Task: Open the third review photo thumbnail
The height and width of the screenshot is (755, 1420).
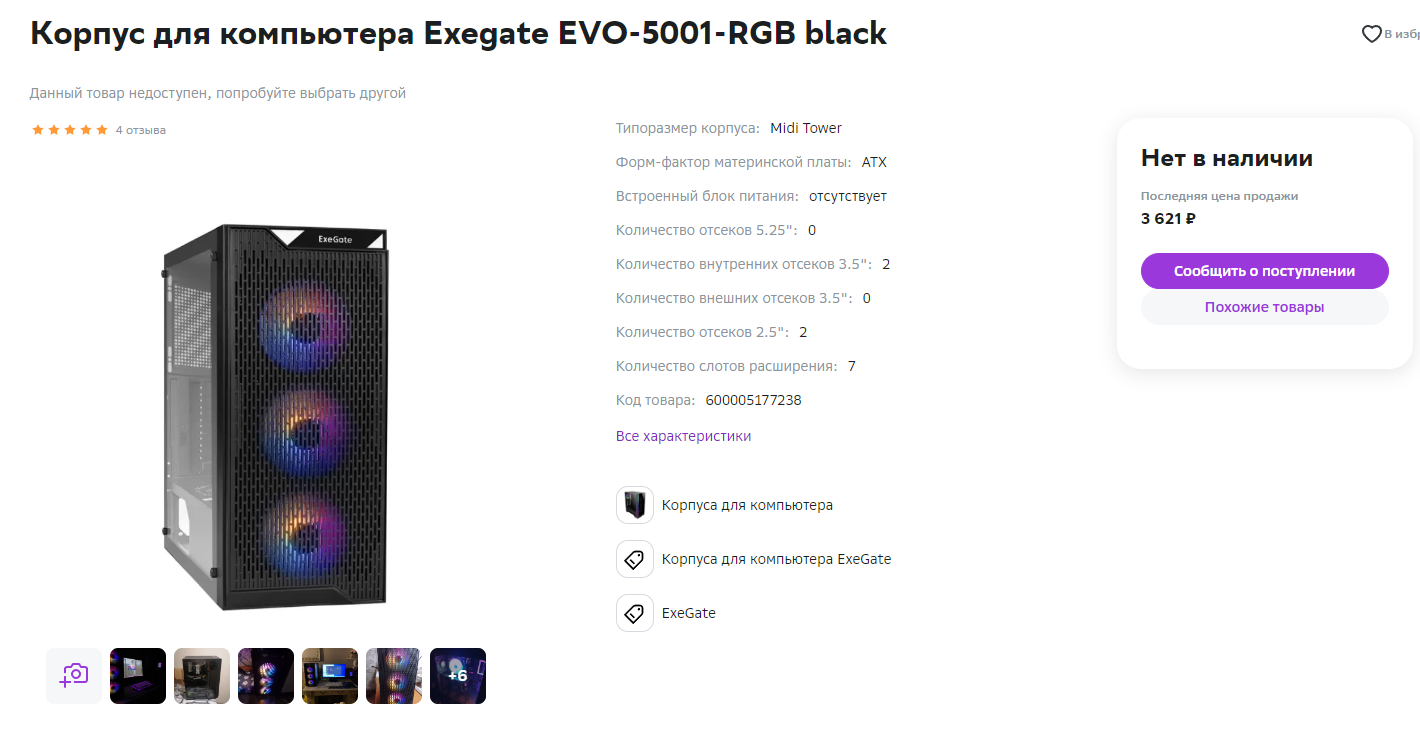Action: 266,676
